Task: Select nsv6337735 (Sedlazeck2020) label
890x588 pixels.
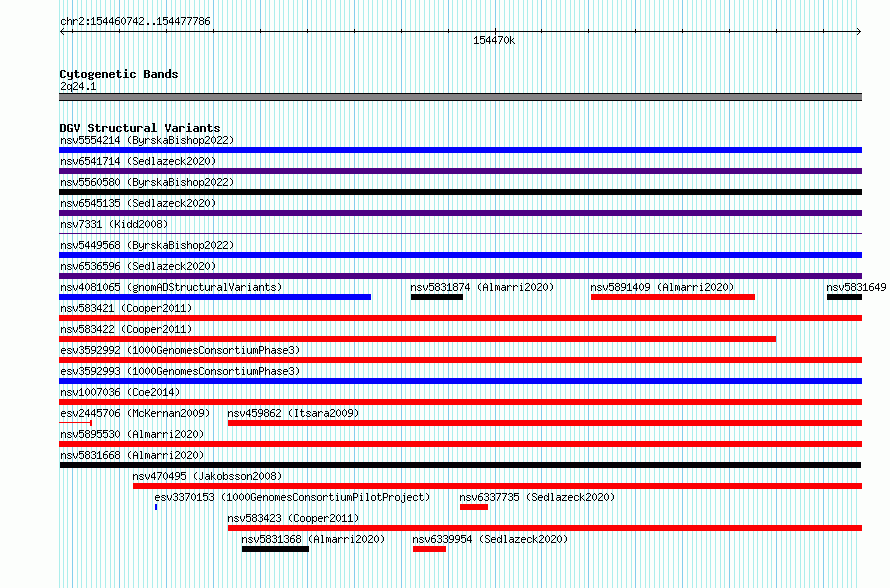Action: 537,497
